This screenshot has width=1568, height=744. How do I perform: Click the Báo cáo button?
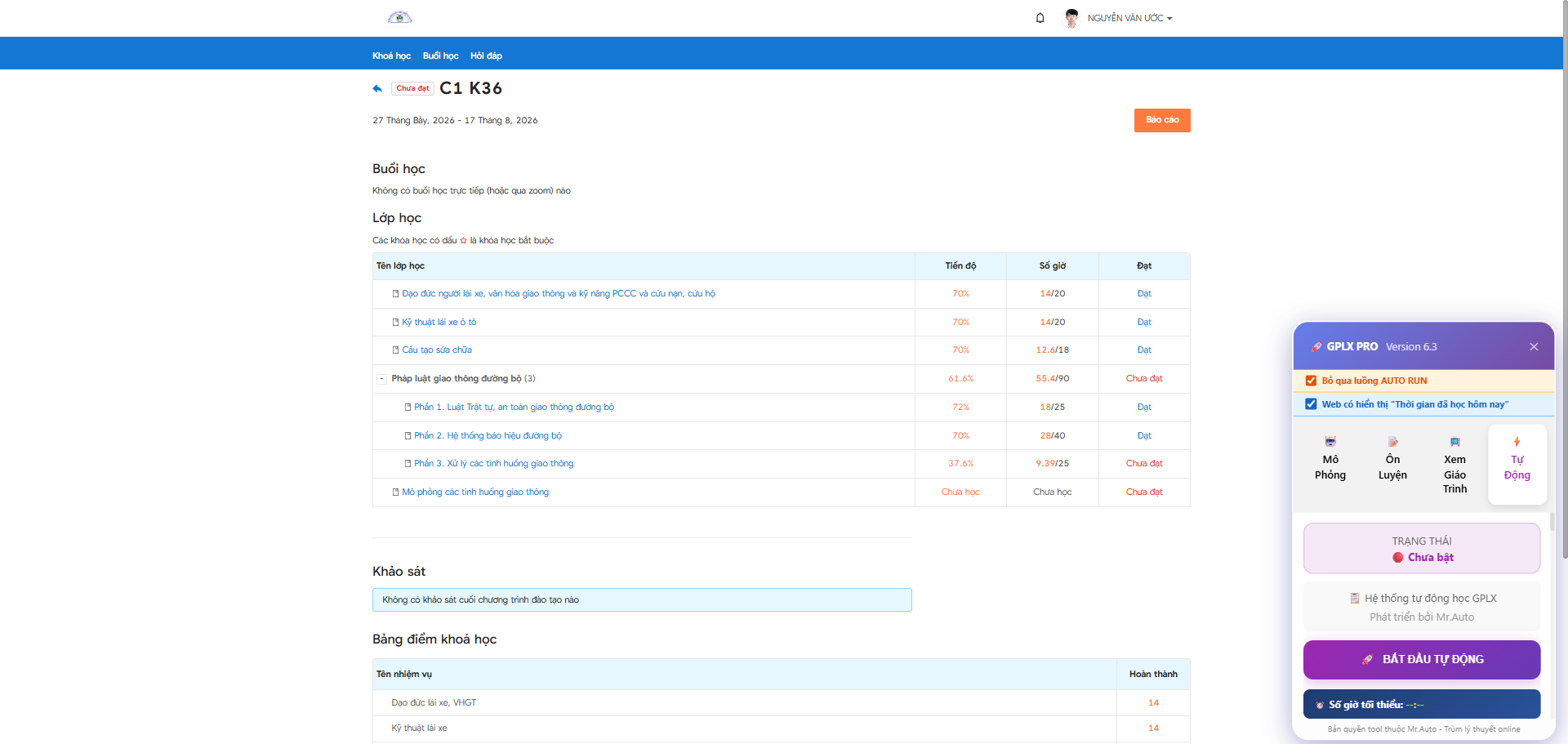coord(1162,120)
